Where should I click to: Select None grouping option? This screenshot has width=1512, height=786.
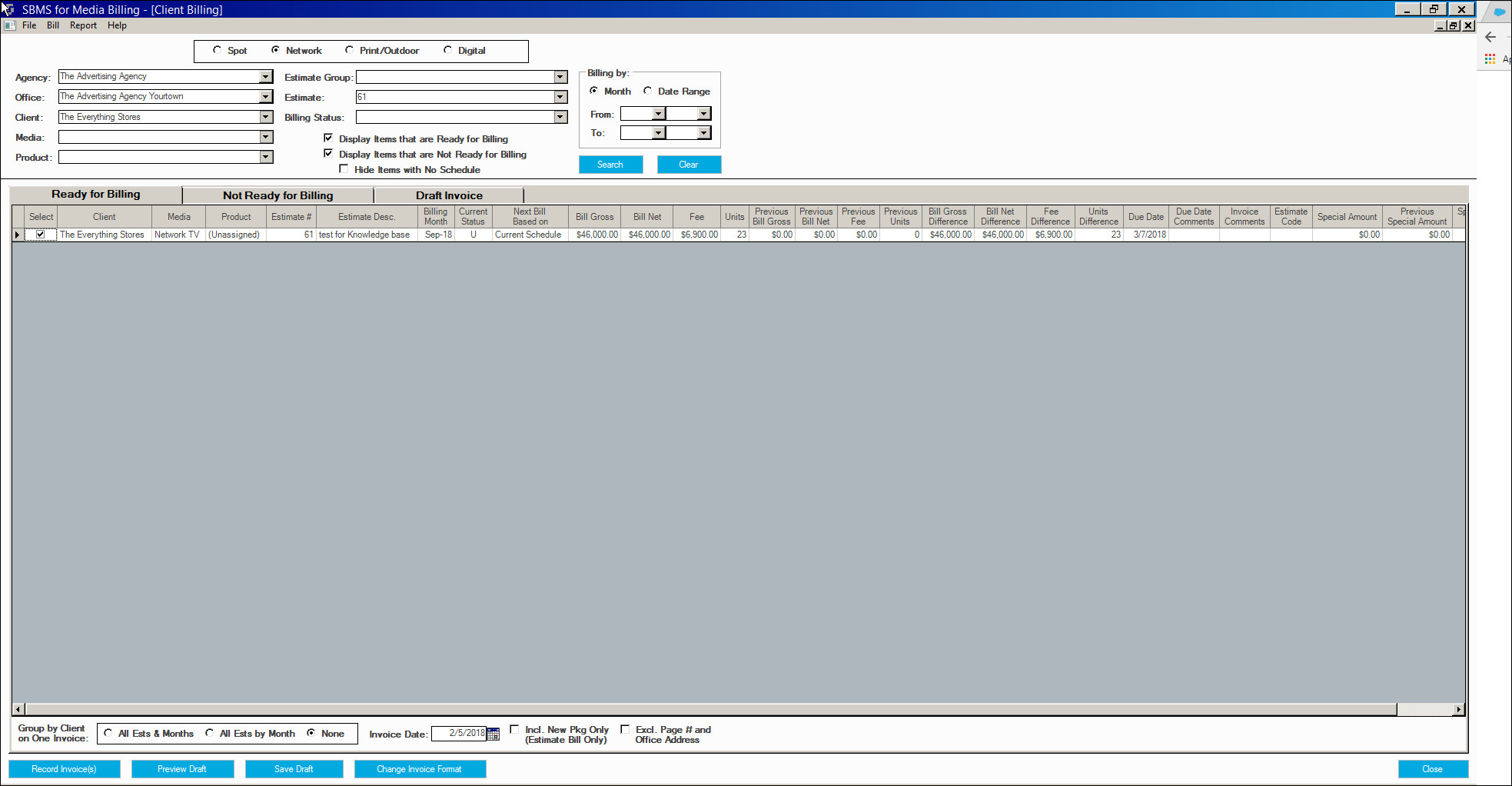(x=311, y=733)
